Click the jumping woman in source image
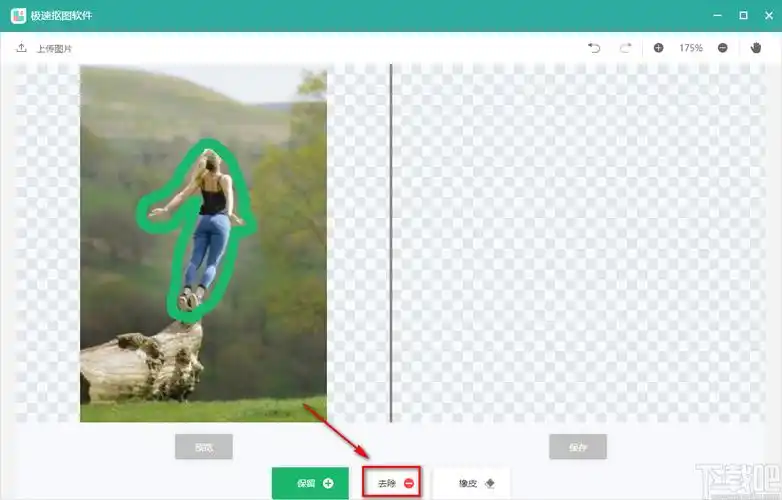 (x=209, y=220)
